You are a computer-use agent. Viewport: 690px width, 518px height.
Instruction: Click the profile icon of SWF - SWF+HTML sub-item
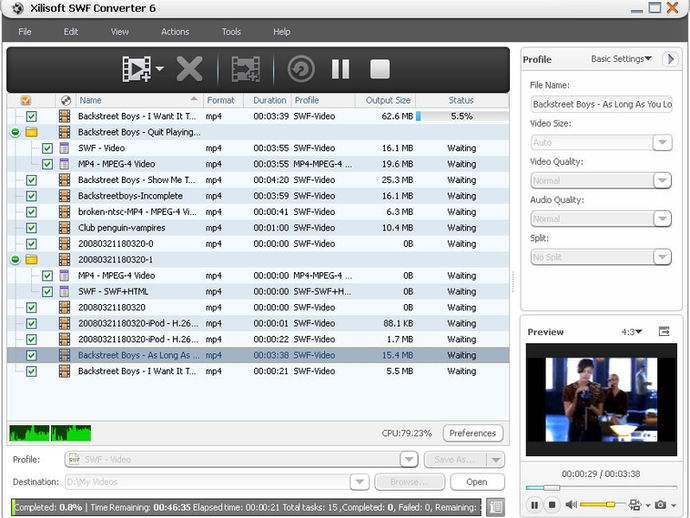(x=64, y=291)
